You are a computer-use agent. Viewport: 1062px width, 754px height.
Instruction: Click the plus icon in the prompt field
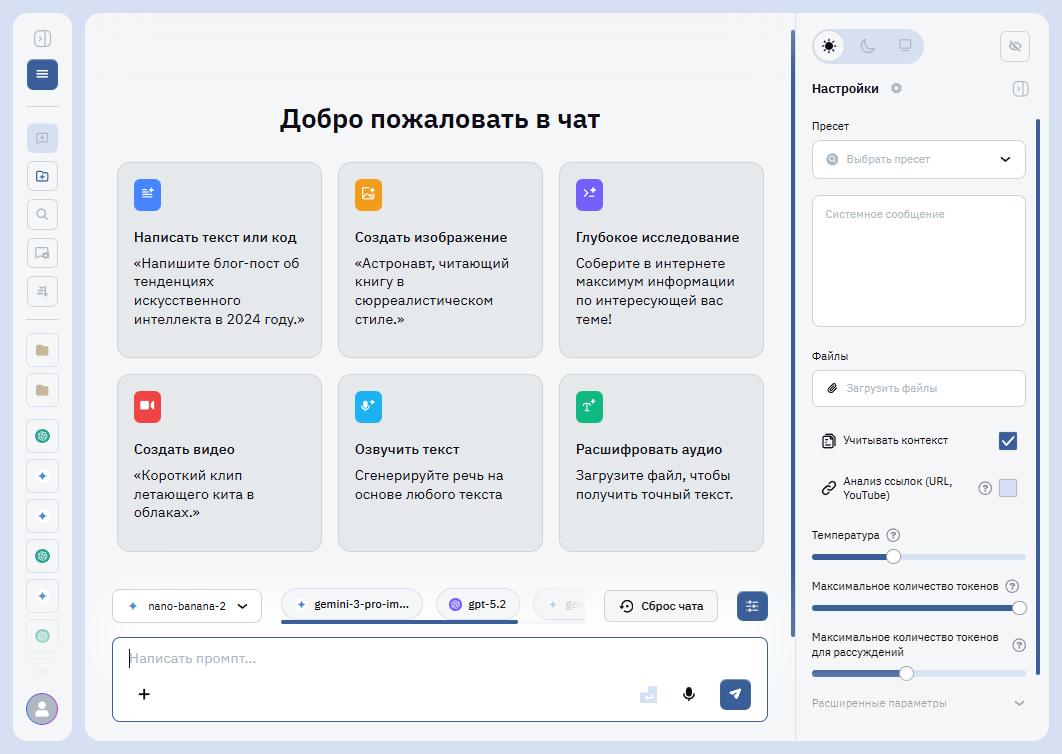(144, 694)
